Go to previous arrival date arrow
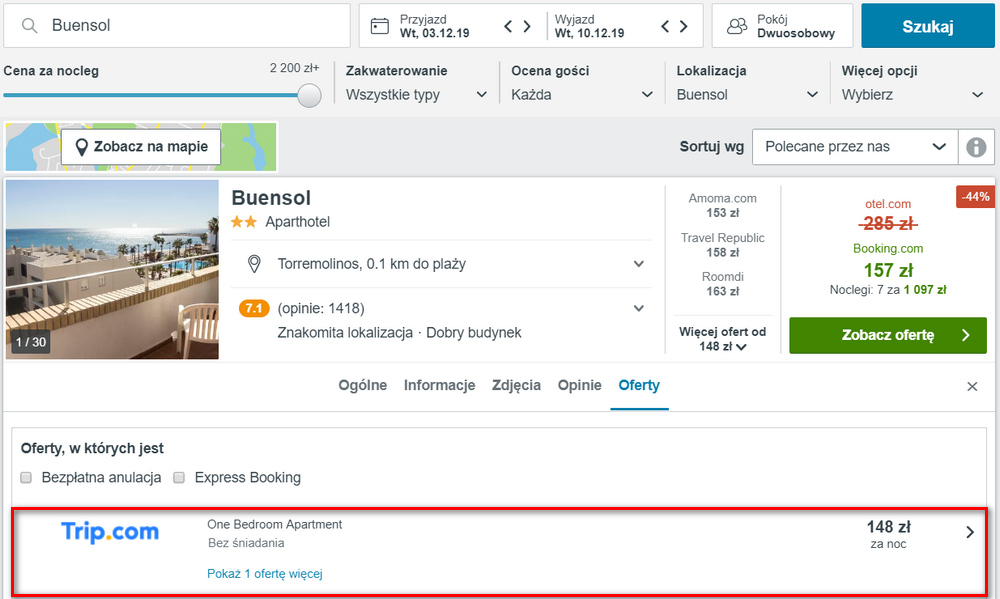The image size is (1000, 599). coord(508,26)
